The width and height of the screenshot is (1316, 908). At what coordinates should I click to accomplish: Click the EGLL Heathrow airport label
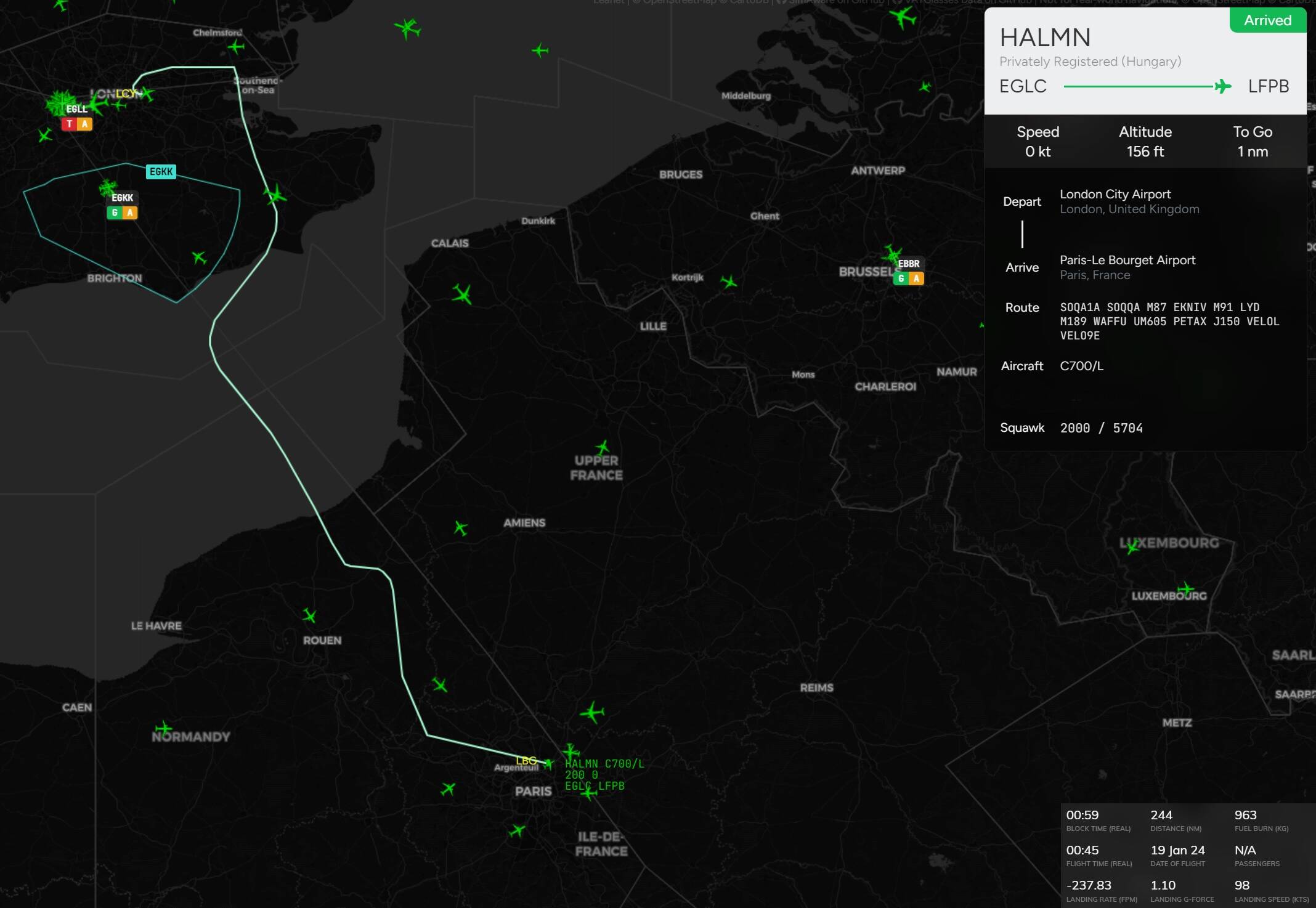pos(76,109)
